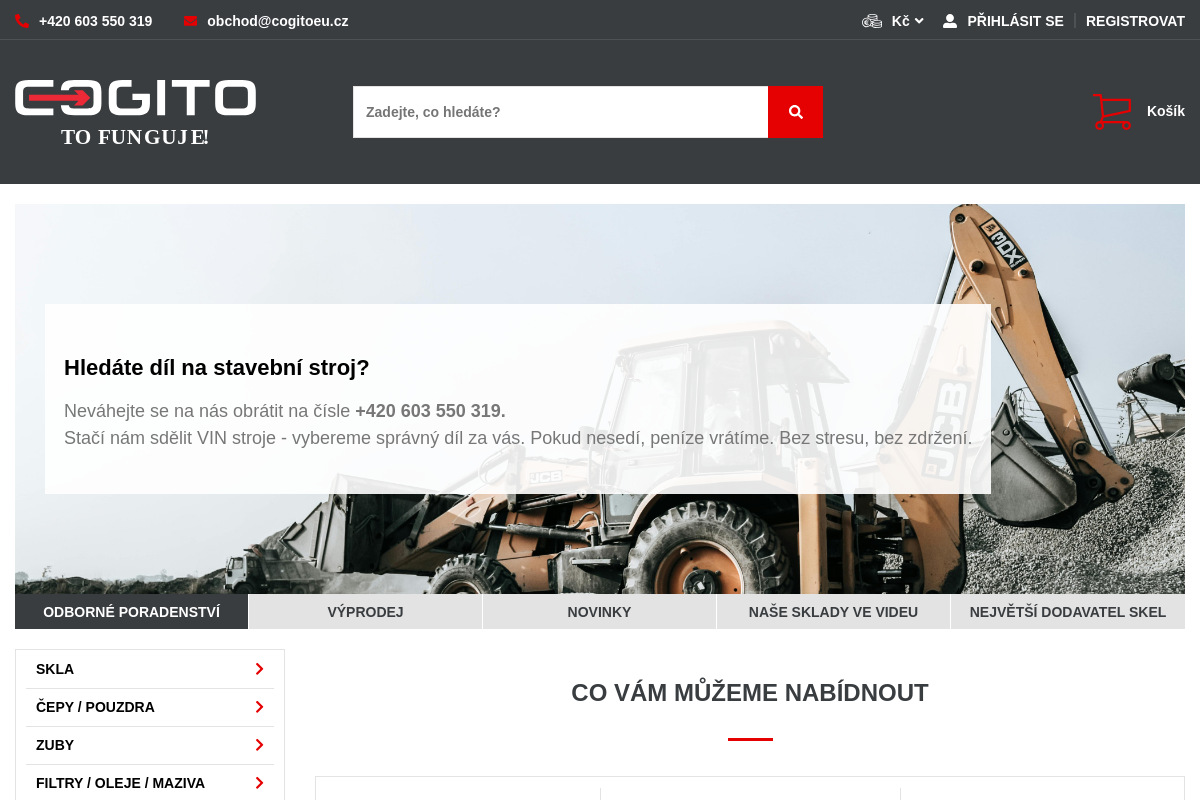Click the red chevron beside ČEPY / POUZDRA

(259, 707)
